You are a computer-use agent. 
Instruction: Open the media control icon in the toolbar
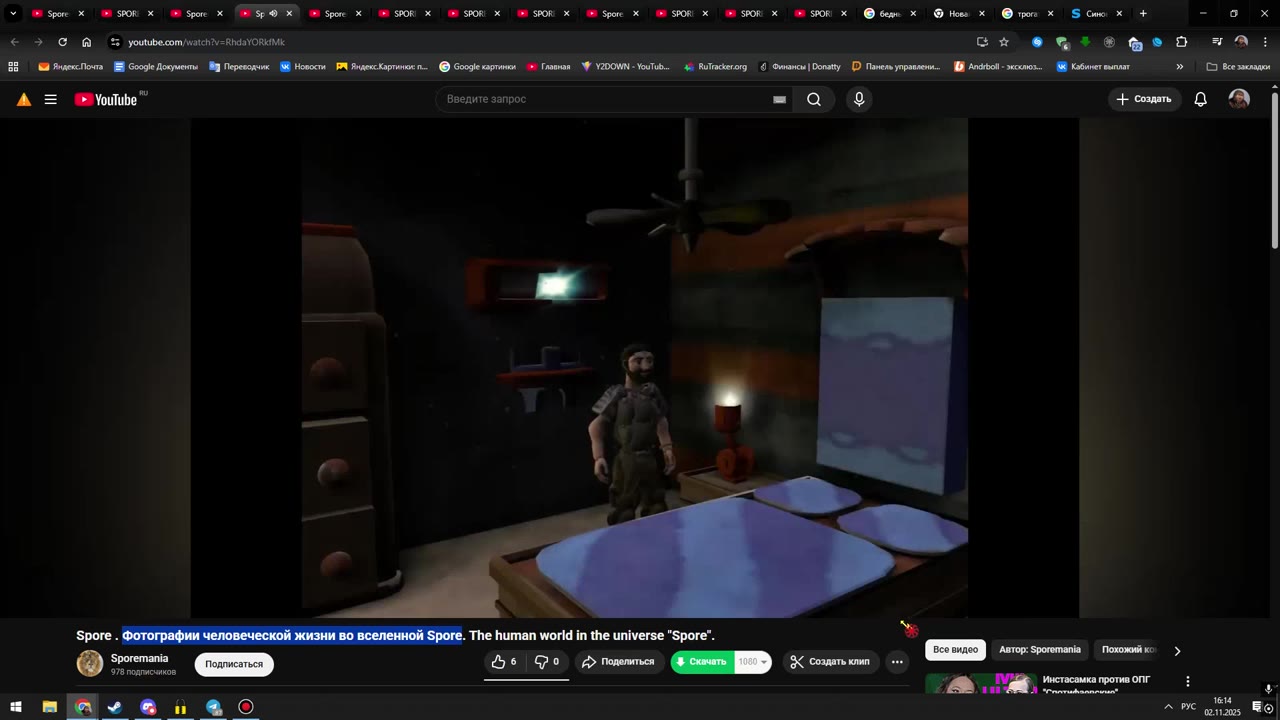[x=1217, y=42]
